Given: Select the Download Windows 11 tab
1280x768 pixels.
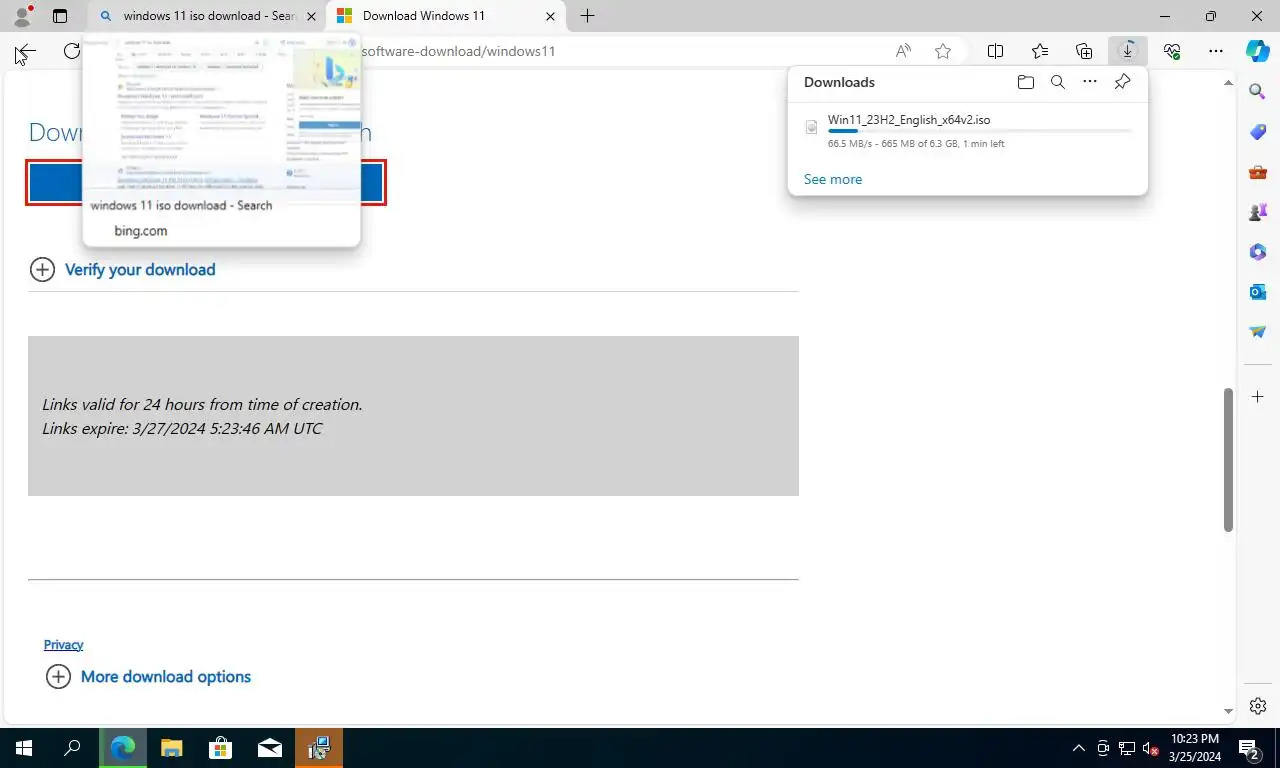Looking at the screenshot, I should (x=445, y=16).
